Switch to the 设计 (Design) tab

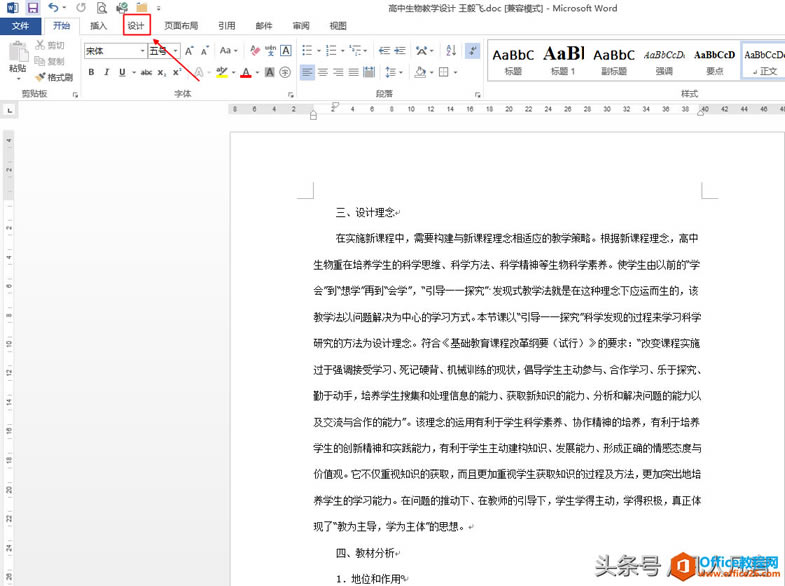pyautogui.click(x=136, y=26)
